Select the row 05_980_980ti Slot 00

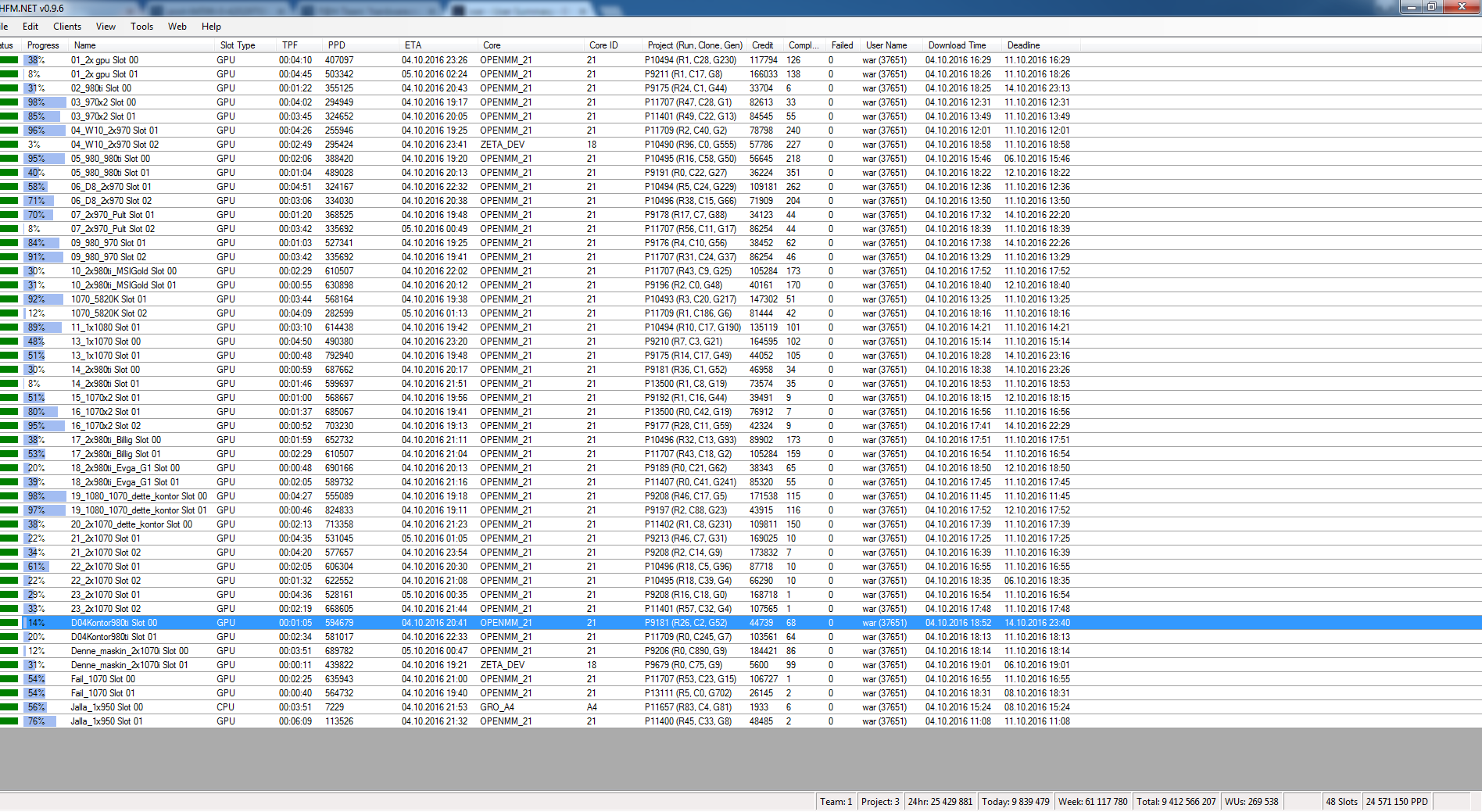pyautogui.click(x=741, y=159)
